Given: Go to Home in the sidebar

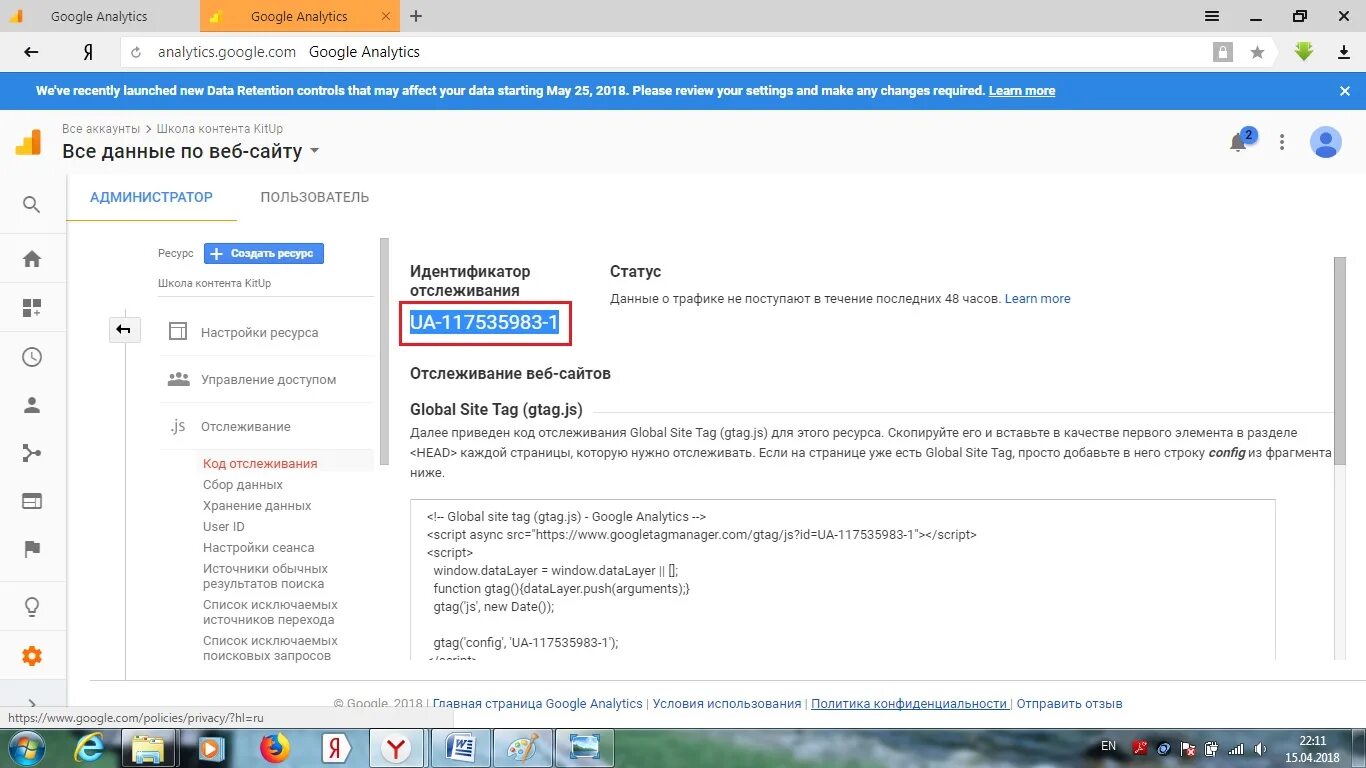Looking at the screenshot, I should 32,259.
